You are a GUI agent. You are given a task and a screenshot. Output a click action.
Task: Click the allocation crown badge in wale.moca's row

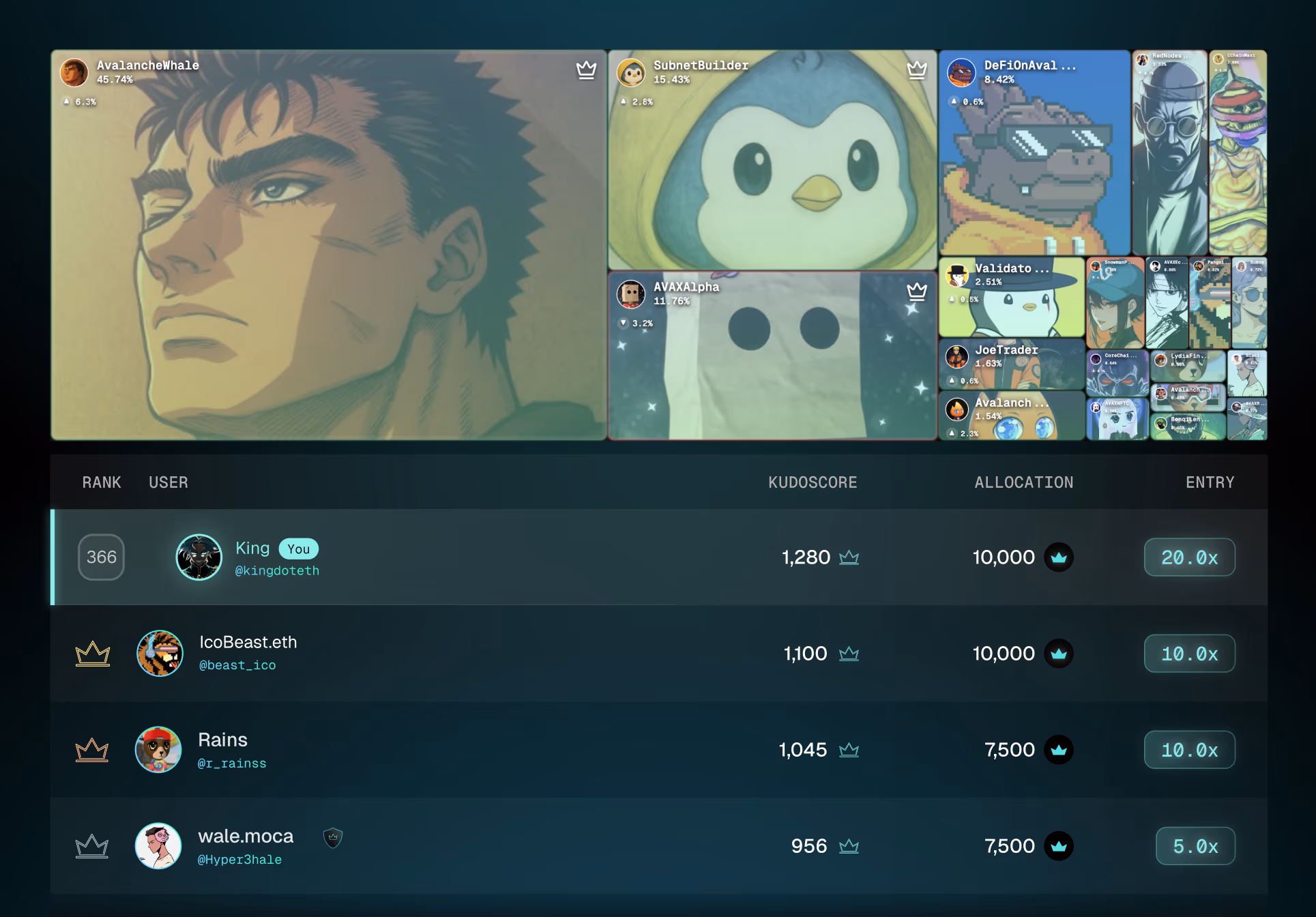[1058, 846]
